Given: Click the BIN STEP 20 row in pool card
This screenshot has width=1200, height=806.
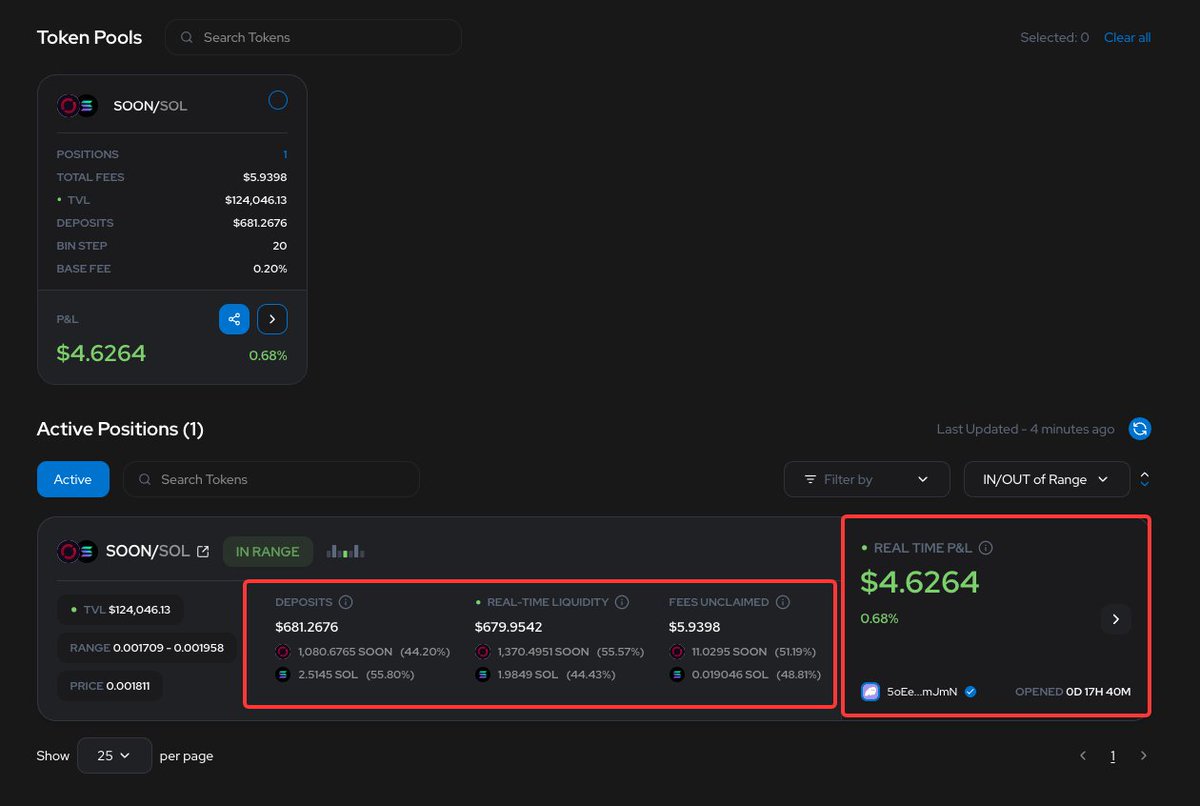Looking at the screenshot, I should pyautogui.click(x=172, y=246).
